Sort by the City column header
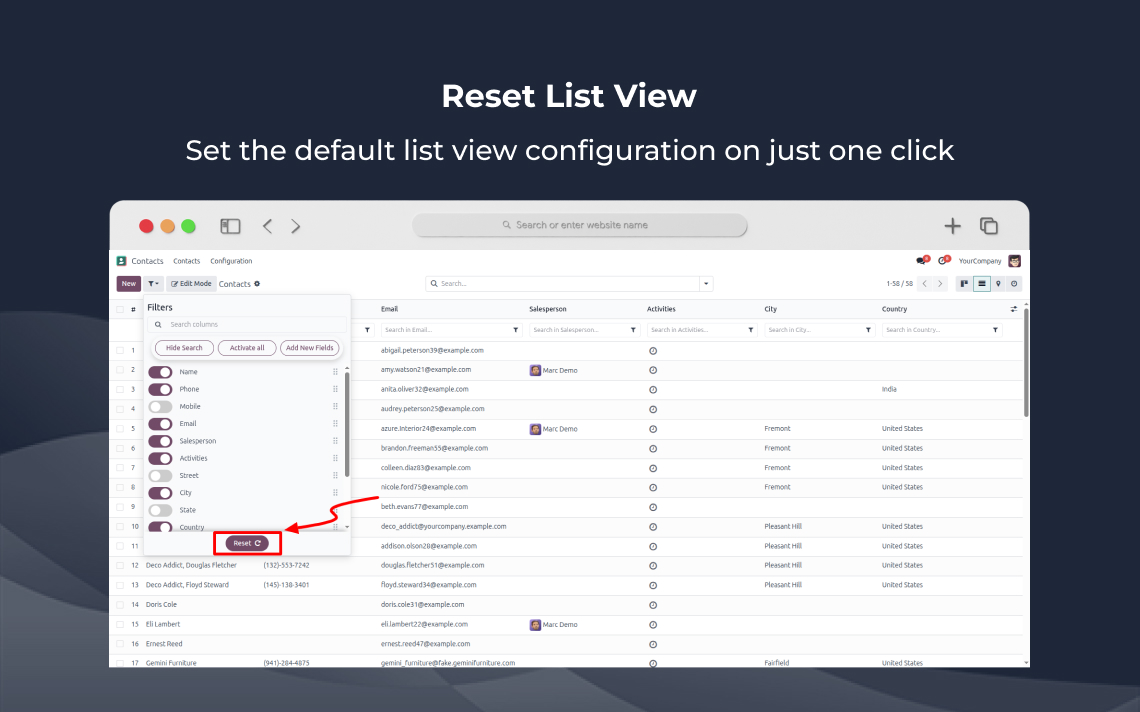1140x712 pixels. coord(771,309)
